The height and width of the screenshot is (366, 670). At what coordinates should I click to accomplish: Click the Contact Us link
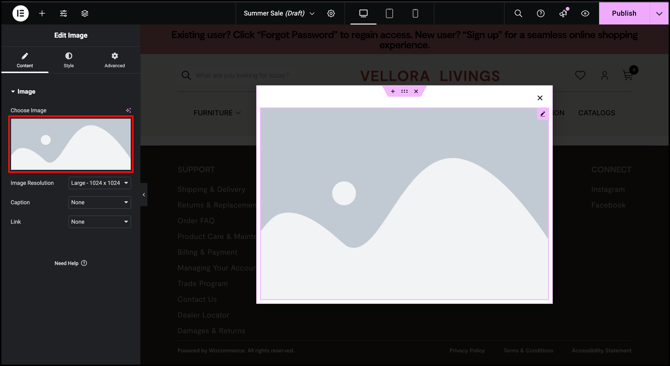click(197, 299)
